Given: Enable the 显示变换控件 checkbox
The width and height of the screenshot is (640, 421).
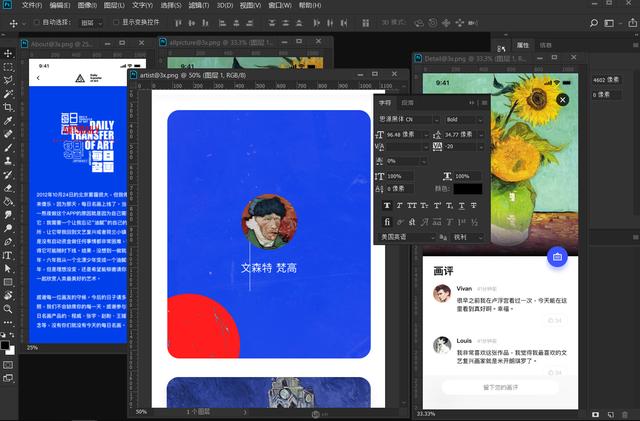Looking at the screenshot, I should [116, 22].
